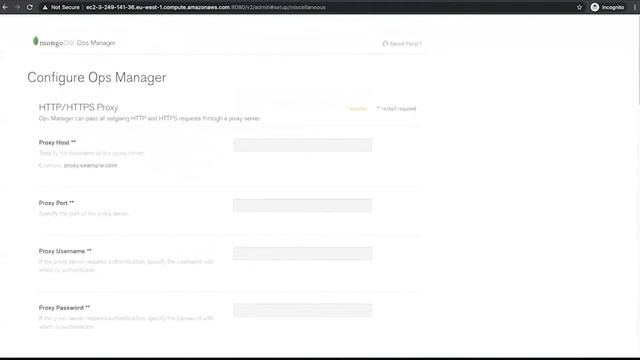640x360 pixels.
Task: Click the 'Proxy Port **' label
Action: coord(56,203)
